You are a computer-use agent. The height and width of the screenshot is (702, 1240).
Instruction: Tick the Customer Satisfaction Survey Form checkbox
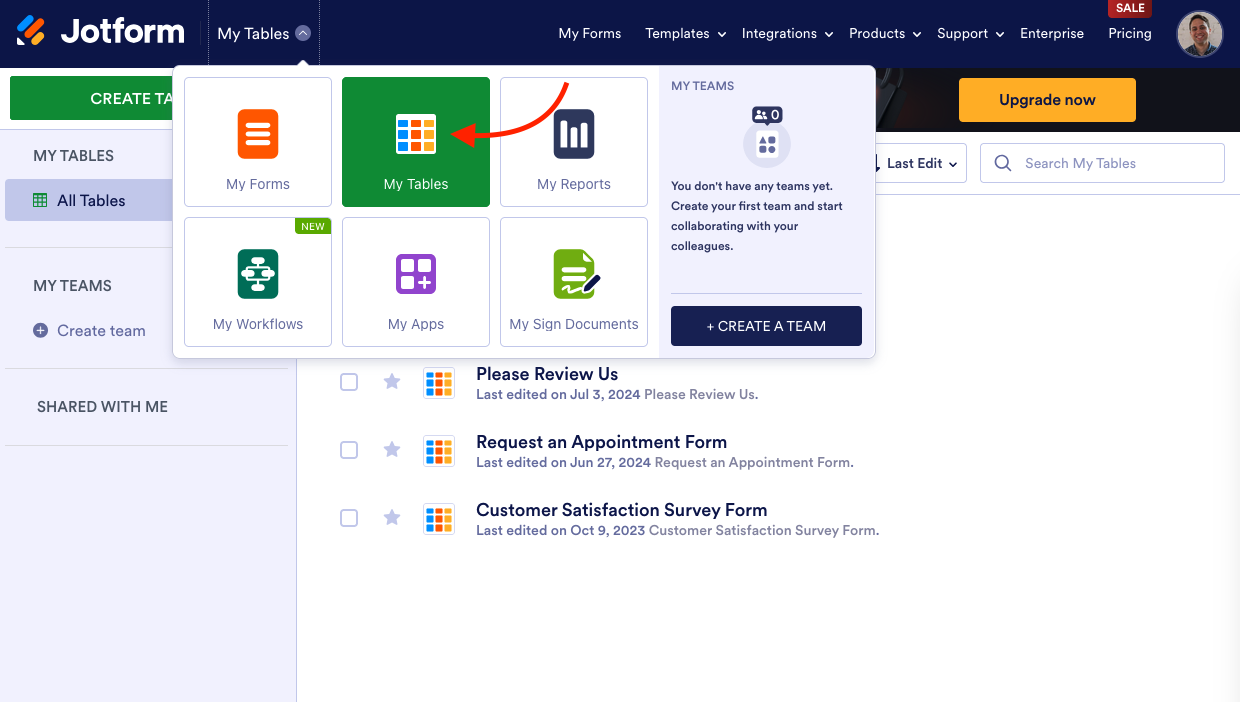(x=349, y=518)
